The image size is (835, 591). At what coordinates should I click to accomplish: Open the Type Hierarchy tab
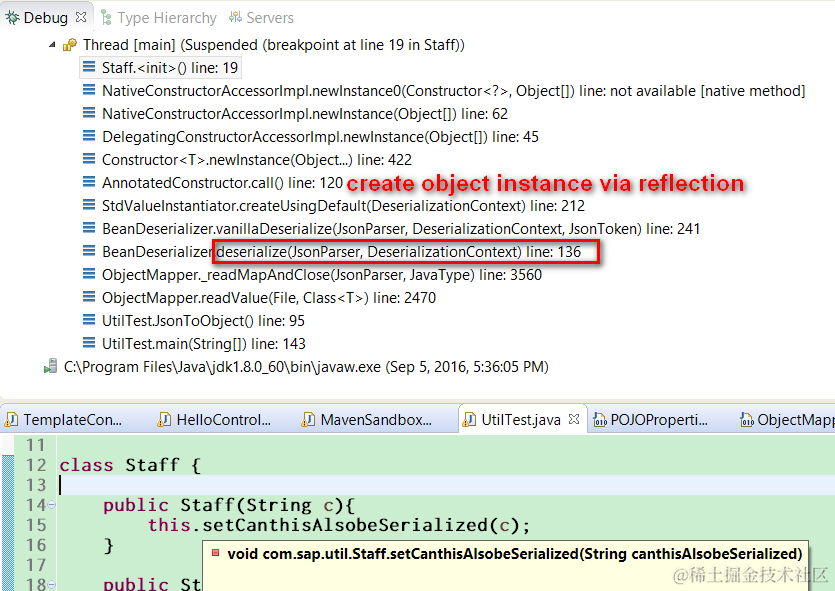click(159, 18)
